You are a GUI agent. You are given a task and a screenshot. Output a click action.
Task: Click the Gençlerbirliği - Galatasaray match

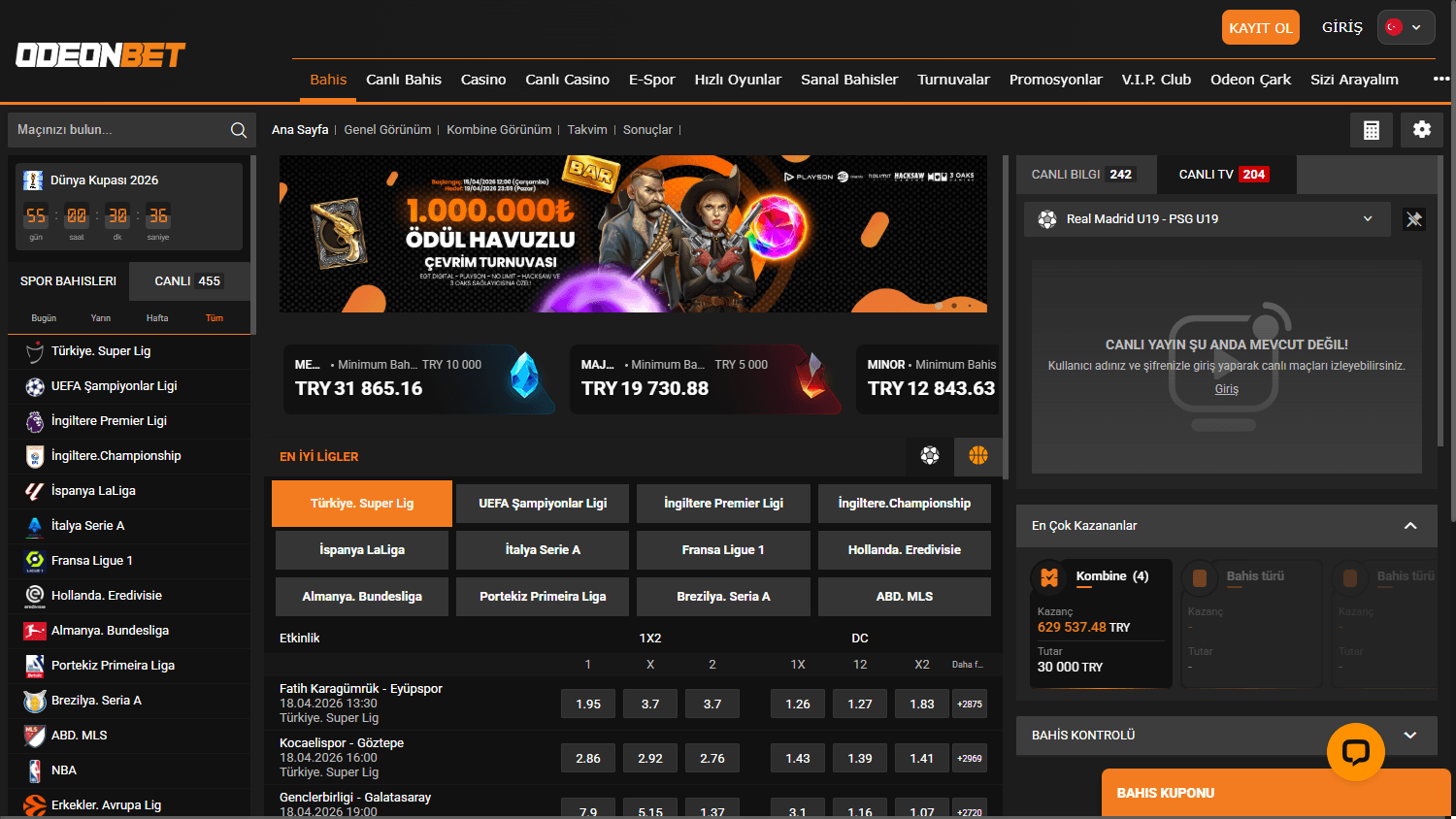point(355,798)
